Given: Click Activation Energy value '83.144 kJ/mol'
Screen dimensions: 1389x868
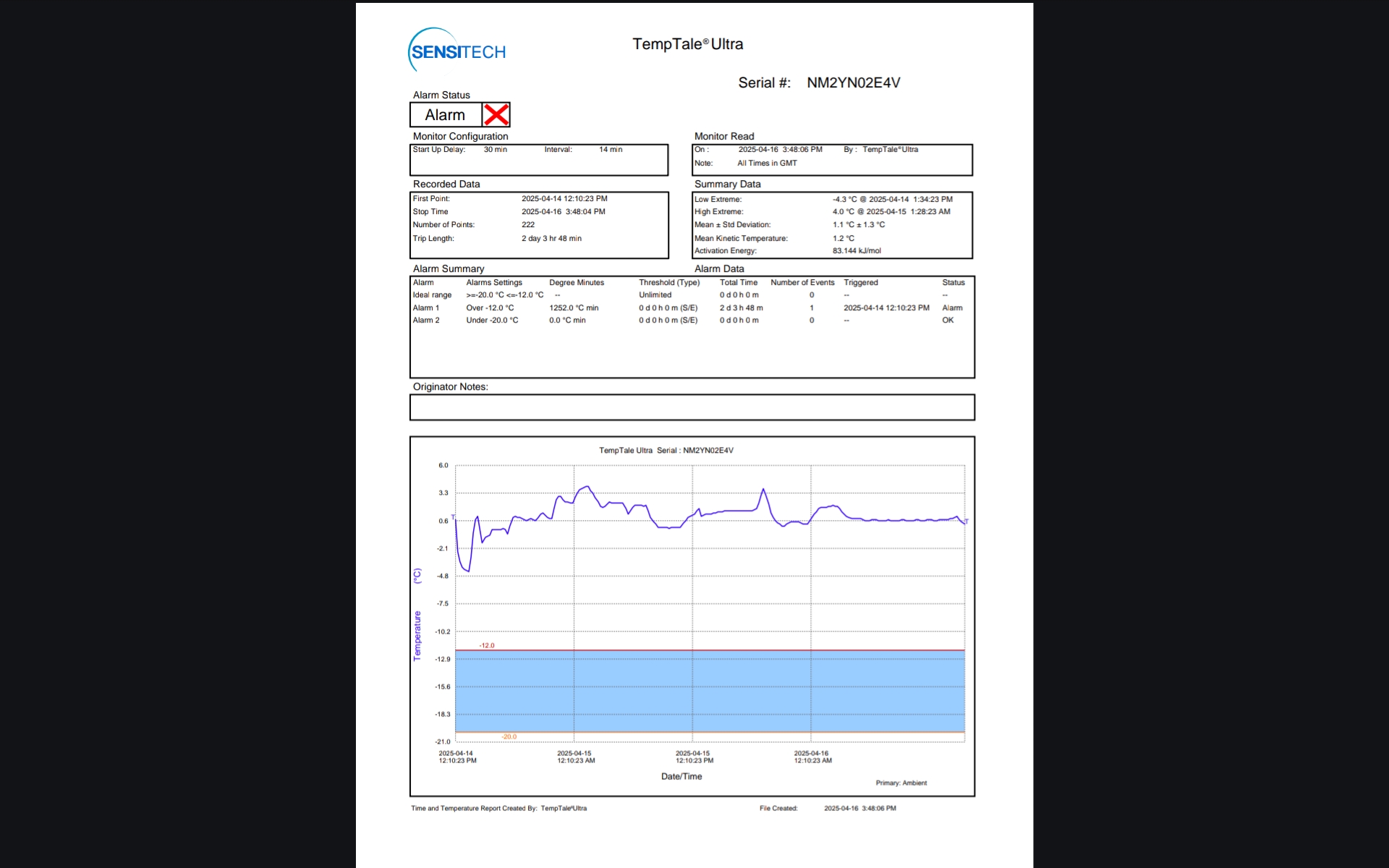Looking at the screenshot, I should [857, 251].
